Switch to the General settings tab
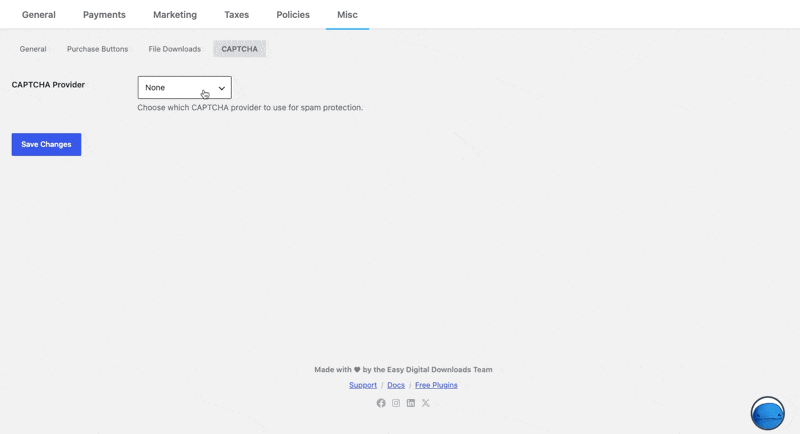 pos(39,15)
